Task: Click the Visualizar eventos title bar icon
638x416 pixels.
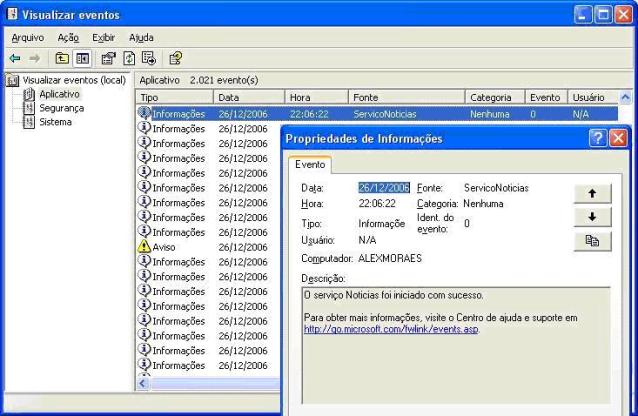Action: pos(13,14)
